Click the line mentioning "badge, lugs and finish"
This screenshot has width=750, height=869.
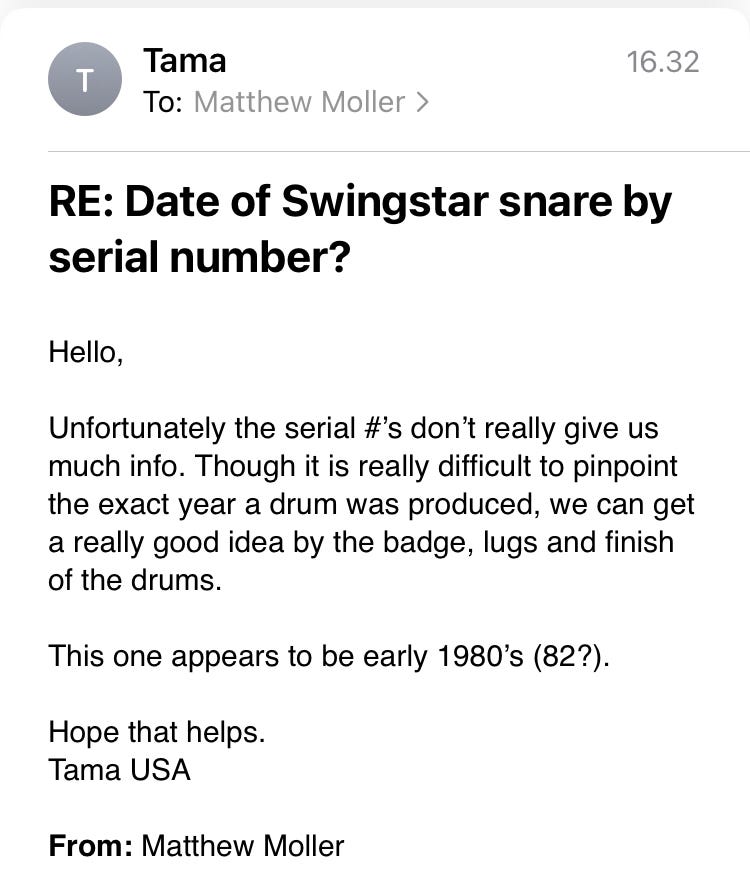pyautogui.click(x=361, y=542)
